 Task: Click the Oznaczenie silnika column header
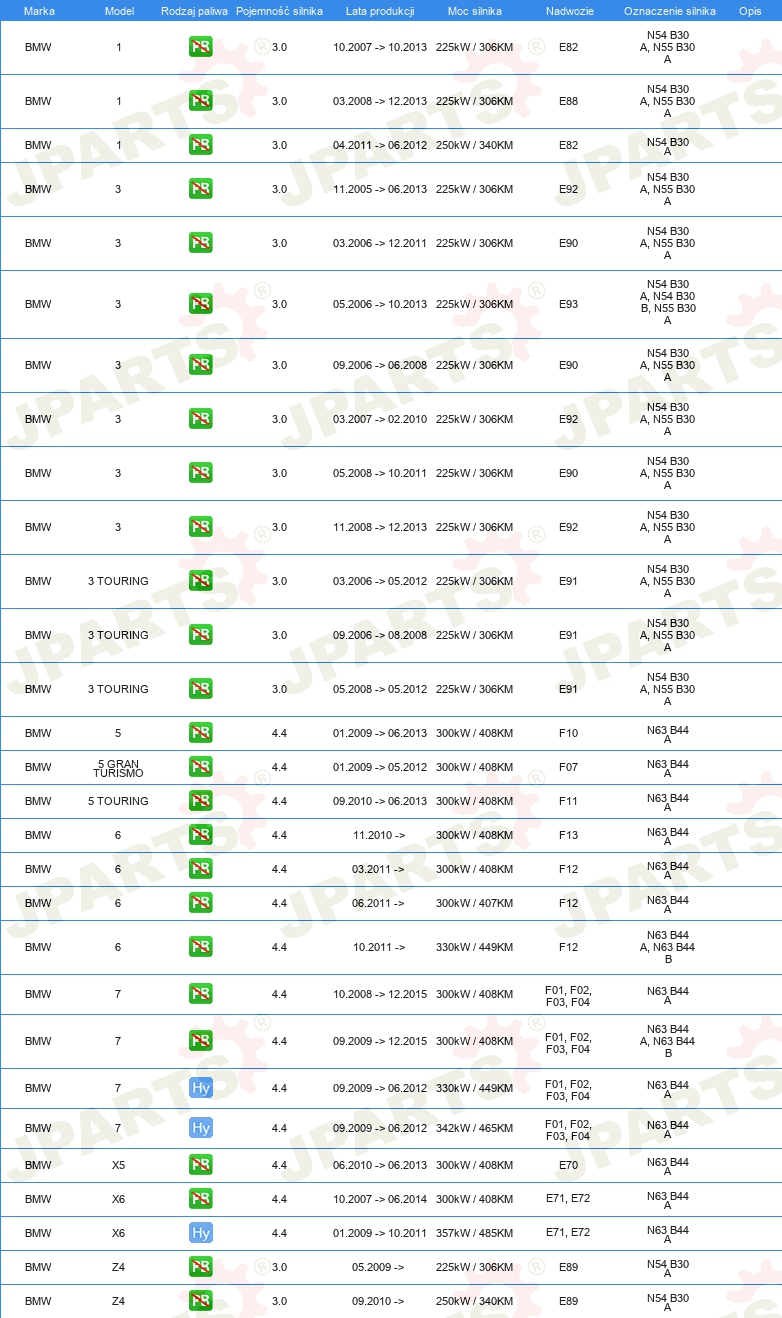[x=669, y=10]
